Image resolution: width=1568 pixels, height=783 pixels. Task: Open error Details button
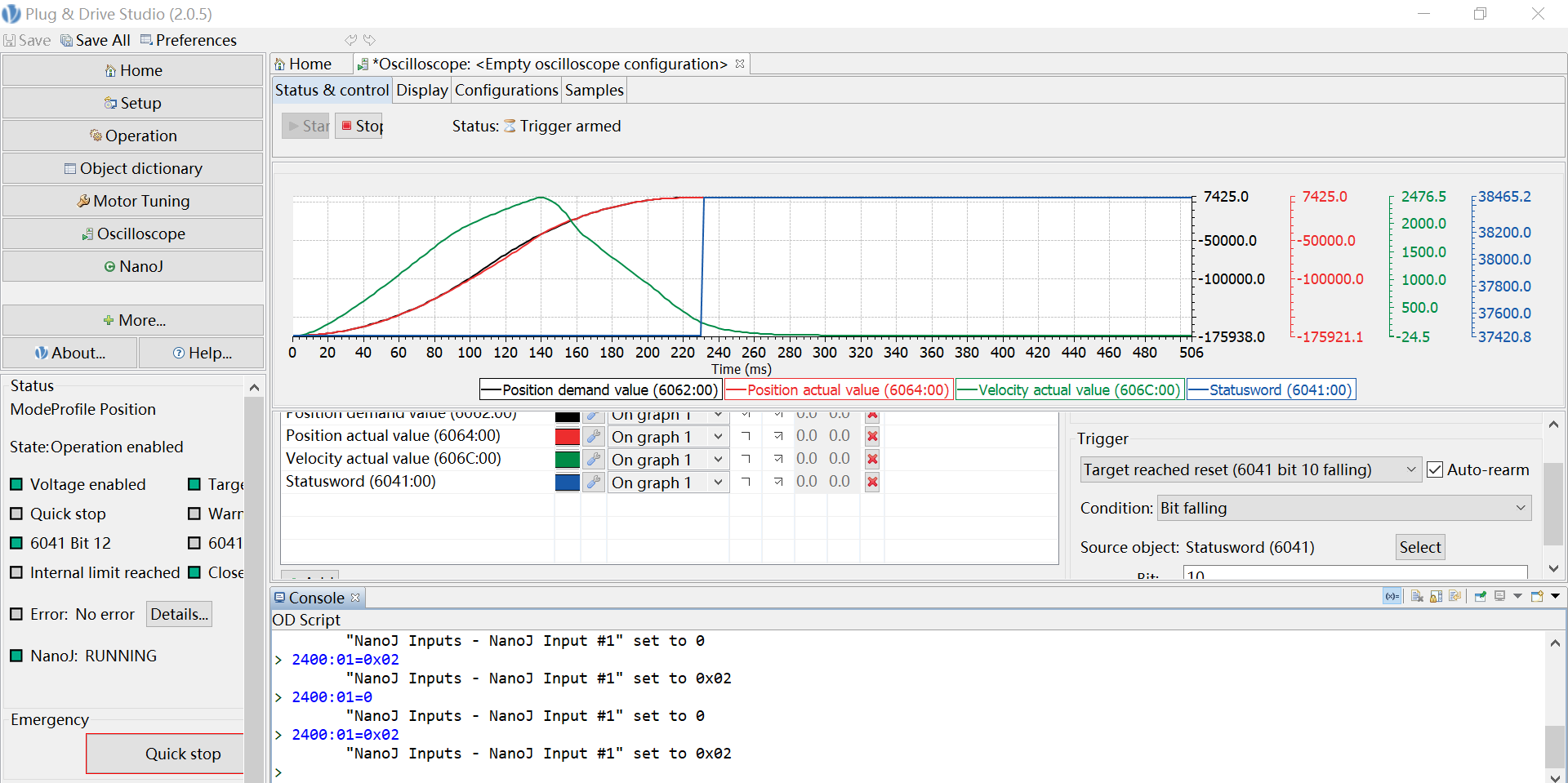179,615
